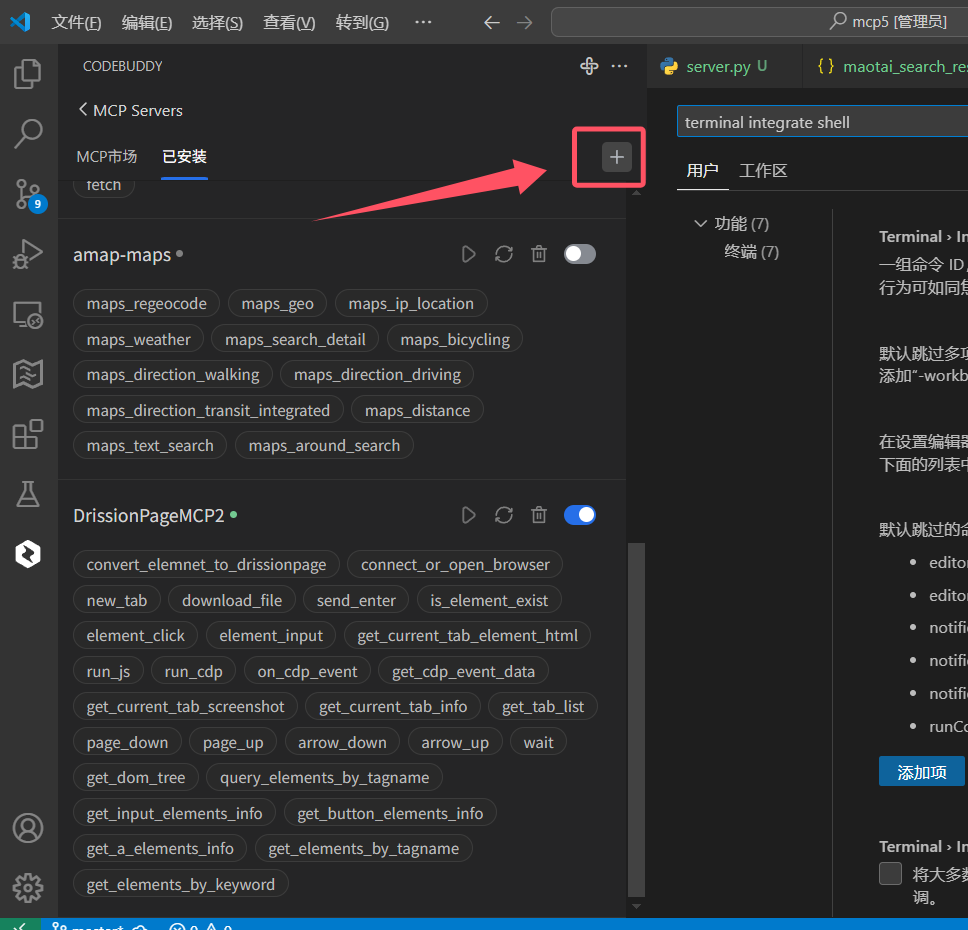
Task: Open CodeBuddy panel more actions menu
Action: click(619, 66)
